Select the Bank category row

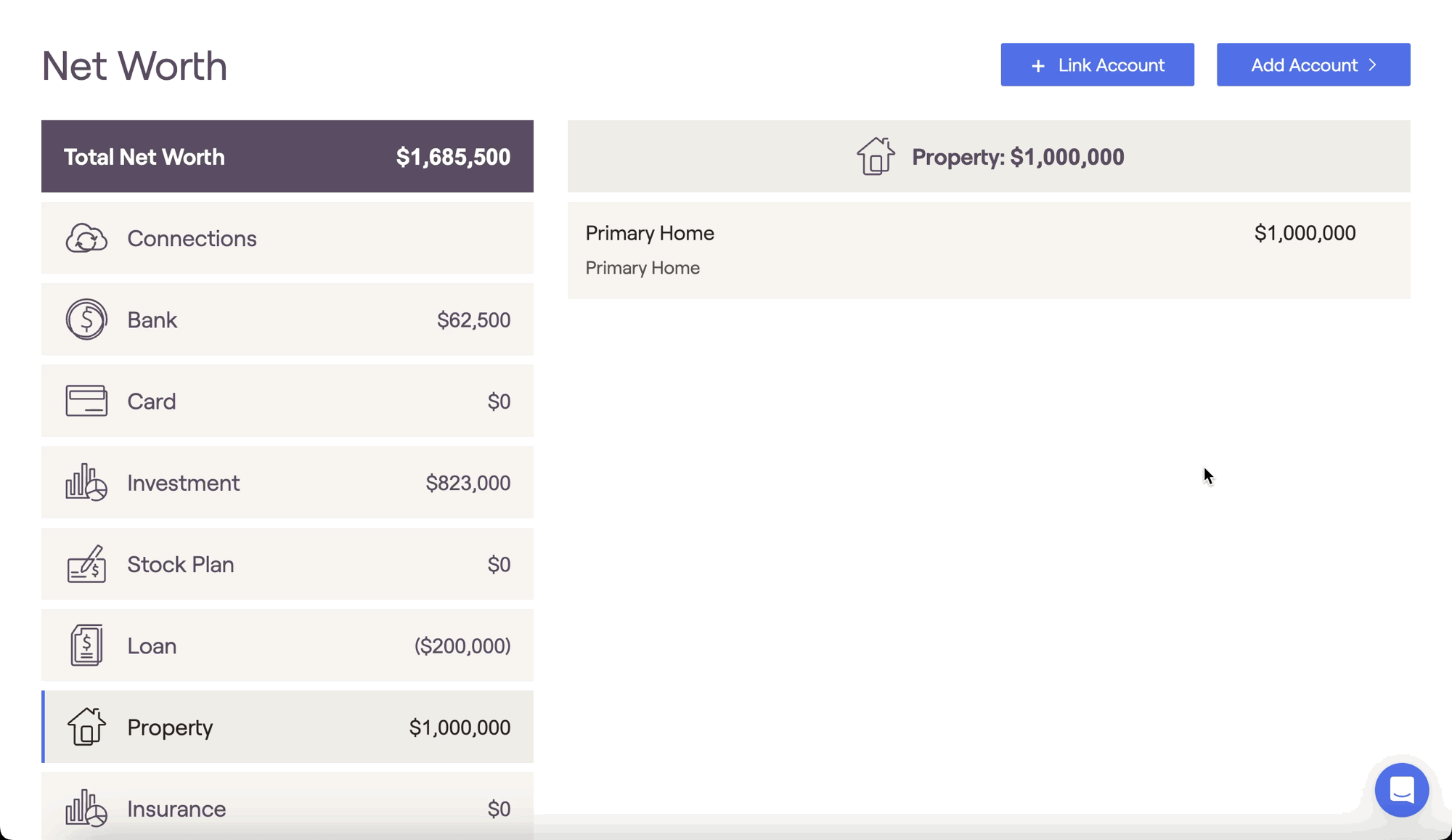[x=287, y=319]
